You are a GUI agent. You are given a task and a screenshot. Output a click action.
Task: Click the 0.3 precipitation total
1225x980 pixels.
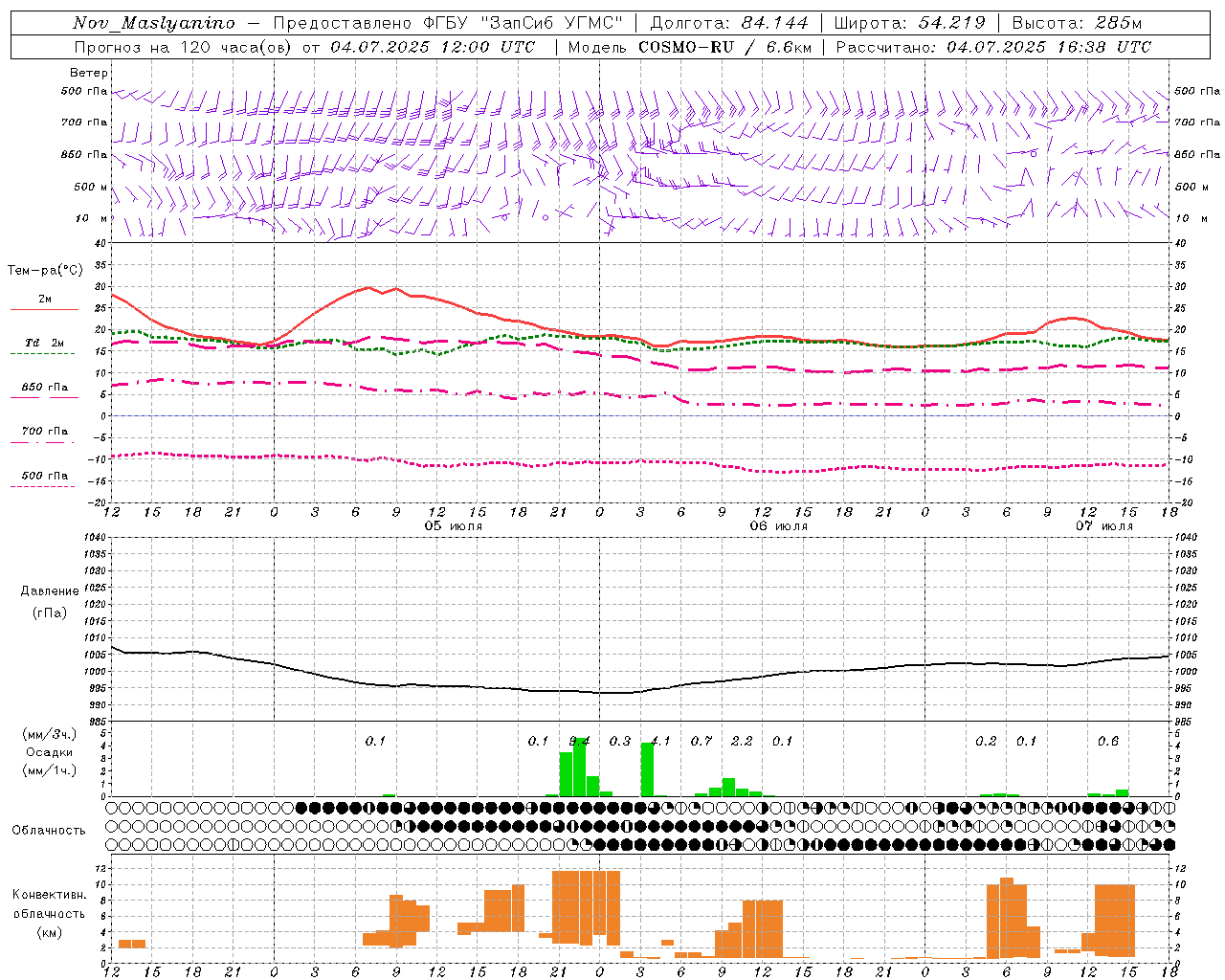click(620, 741)
